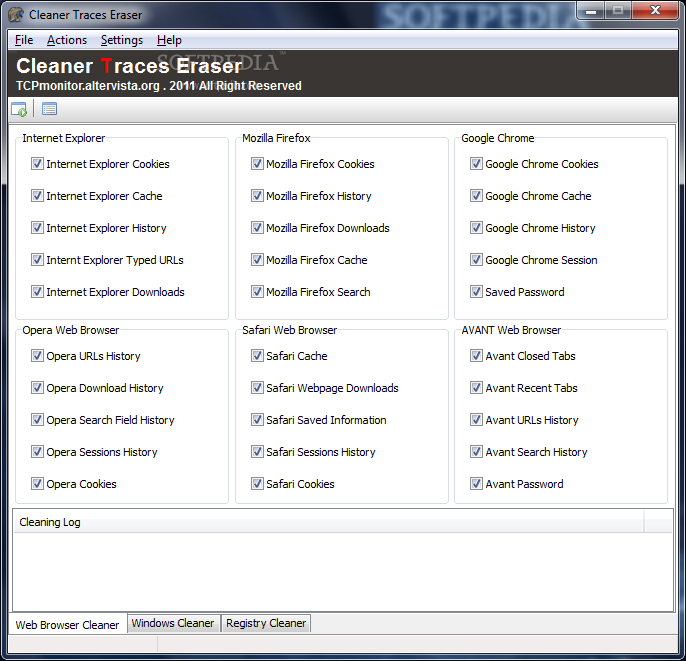Toggle Safari Sessions History checkbox

pos(257,451)
